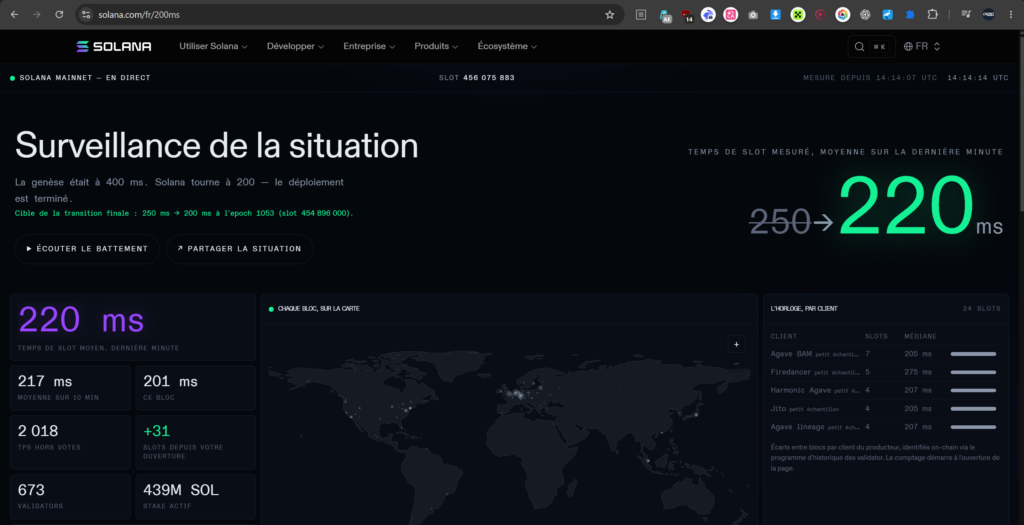Viewport: 1024px width, 525px height.
Task: Click the ChatGPT knot extension icon
Action: 865,14
